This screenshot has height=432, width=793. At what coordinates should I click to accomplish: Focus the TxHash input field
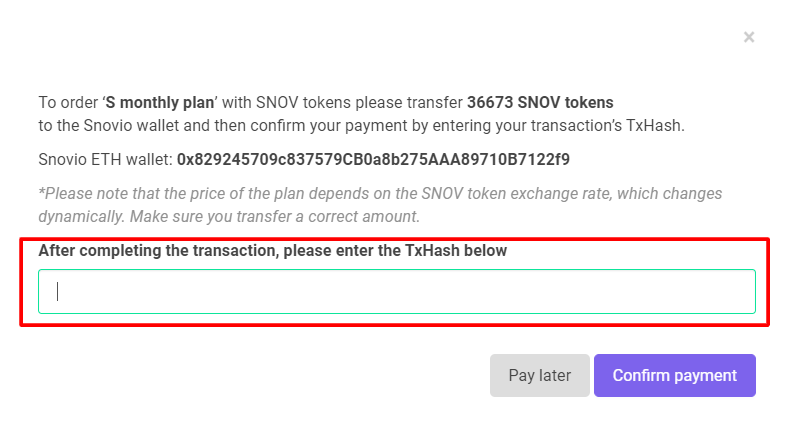click(397, 291)
